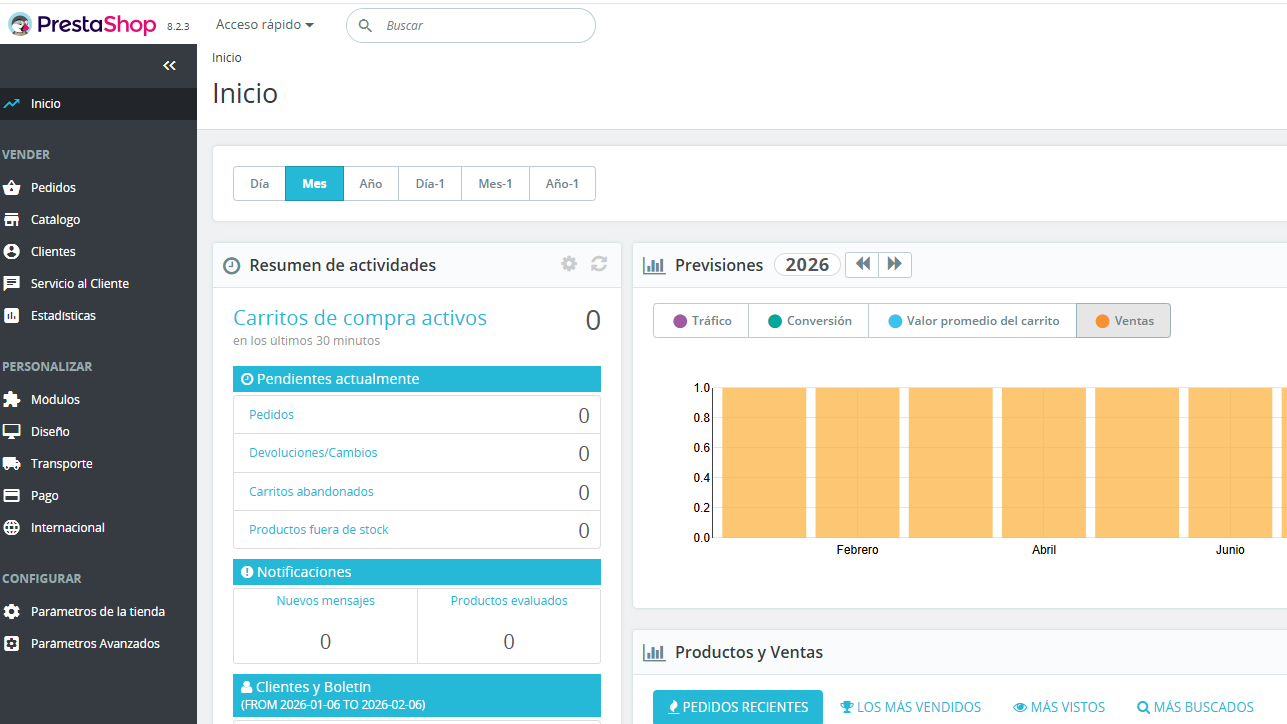The width and height of the screenshot is (1287, 724).
Task: Collapse the sidebar with double-chevron icon
Action: click(x=169, y=66)
